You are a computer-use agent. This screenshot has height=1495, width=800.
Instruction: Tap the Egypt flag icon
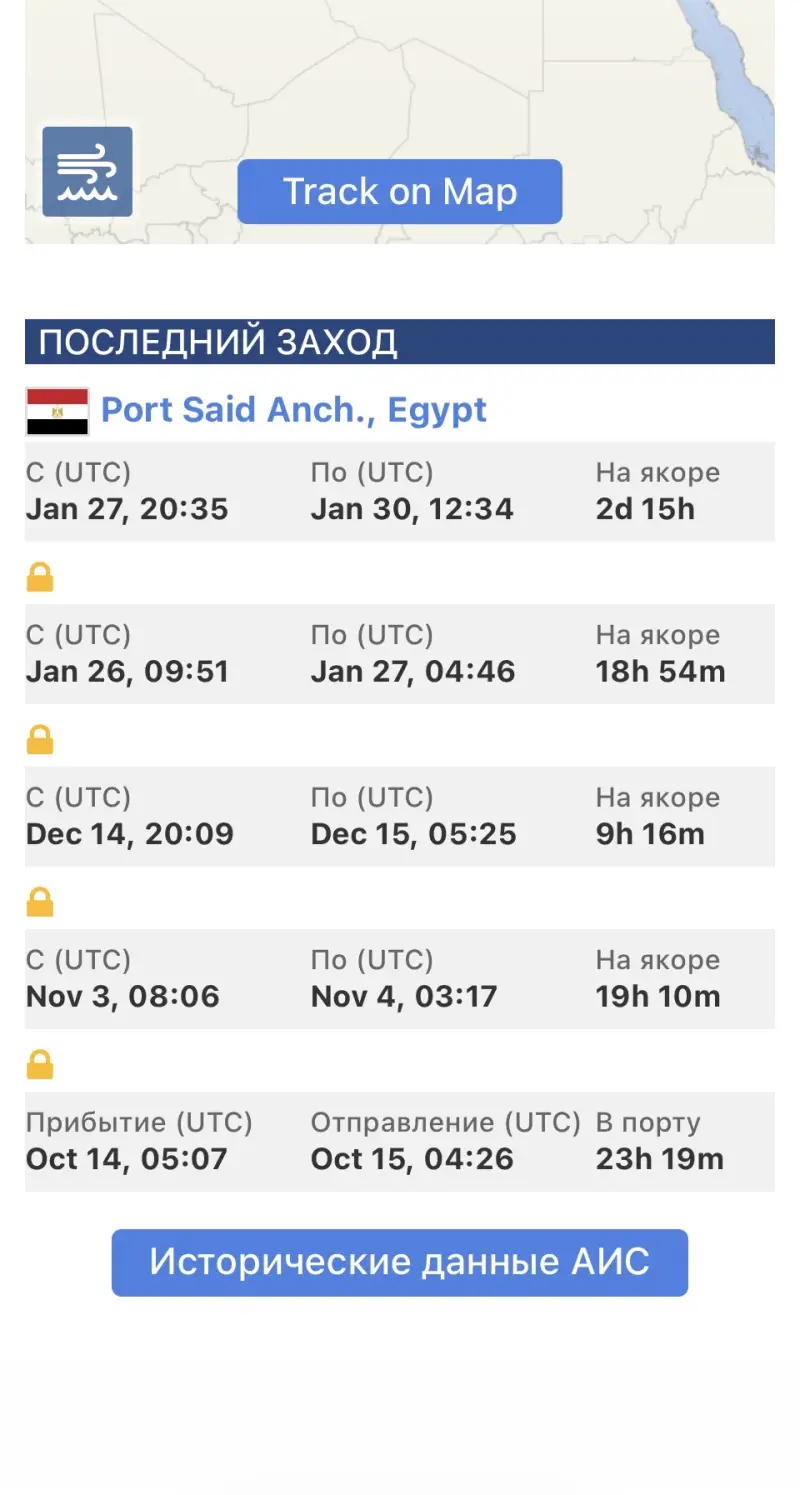(x=57, y=411)
